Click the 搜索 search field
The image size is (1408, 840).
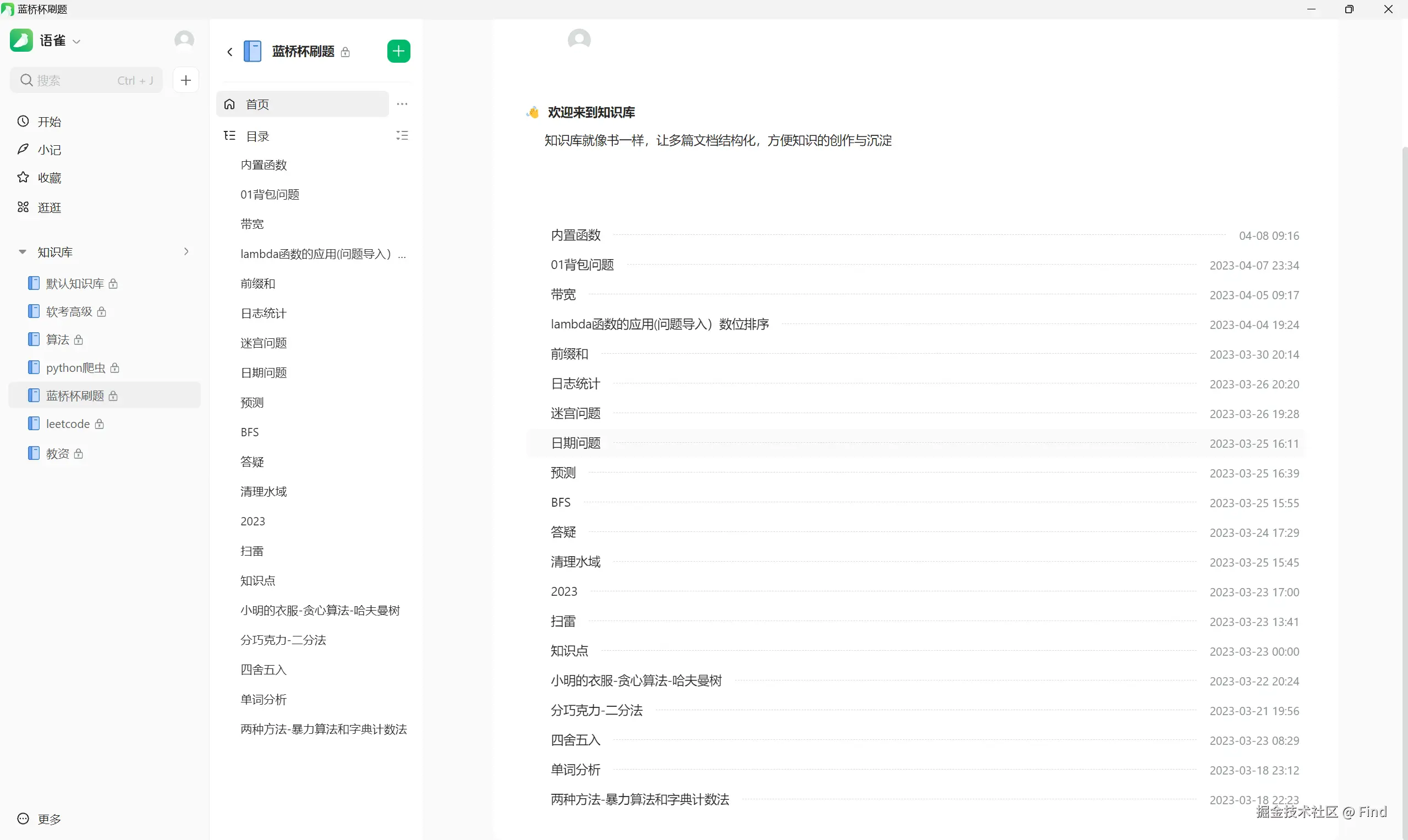point(85,80)
